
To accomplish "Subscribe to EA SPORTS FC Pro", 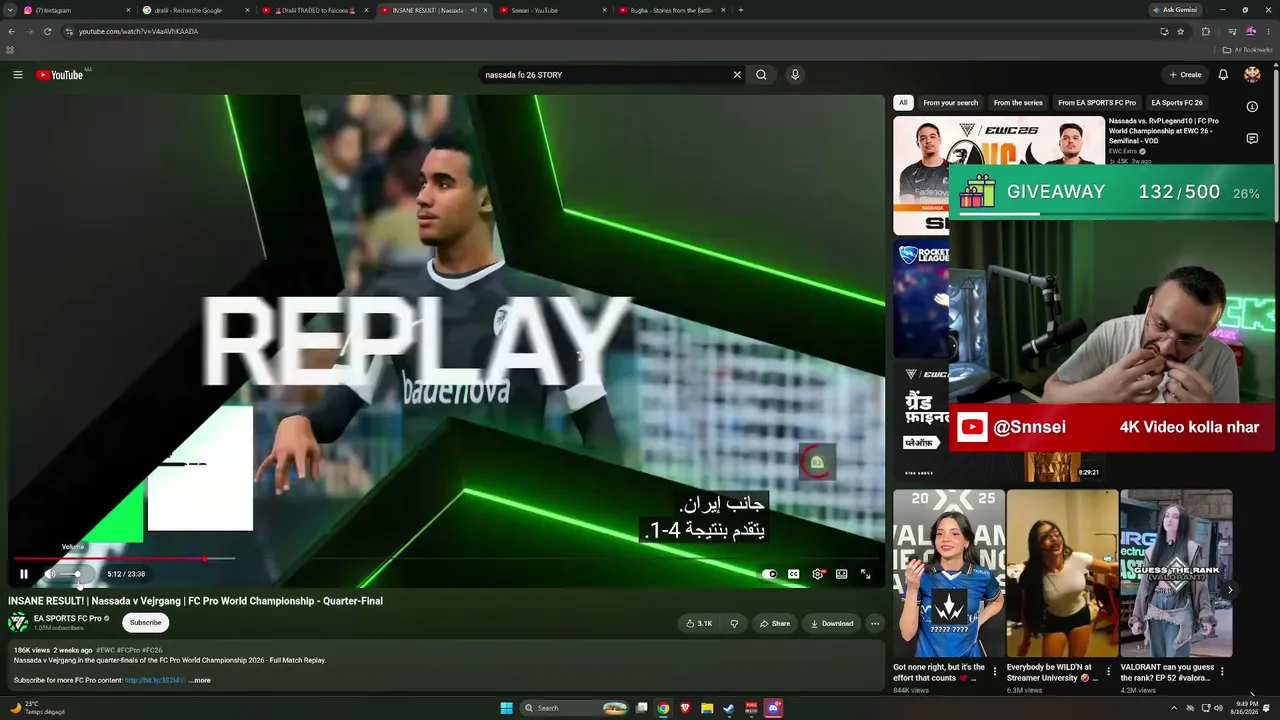I will pos(145,623).
